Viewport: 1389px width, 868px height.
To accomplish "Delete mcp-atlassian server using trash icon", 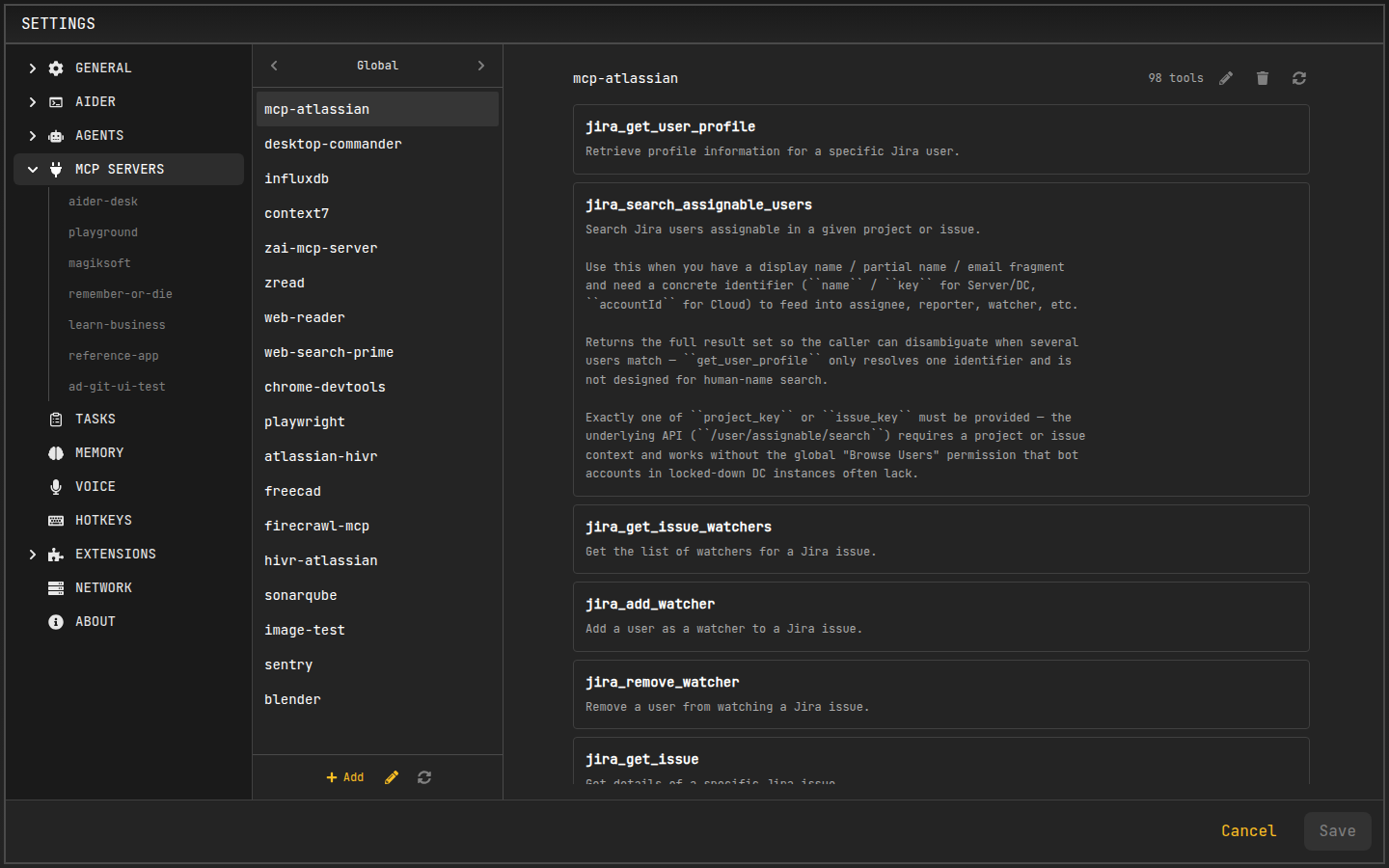I will tap(1263, 78).
